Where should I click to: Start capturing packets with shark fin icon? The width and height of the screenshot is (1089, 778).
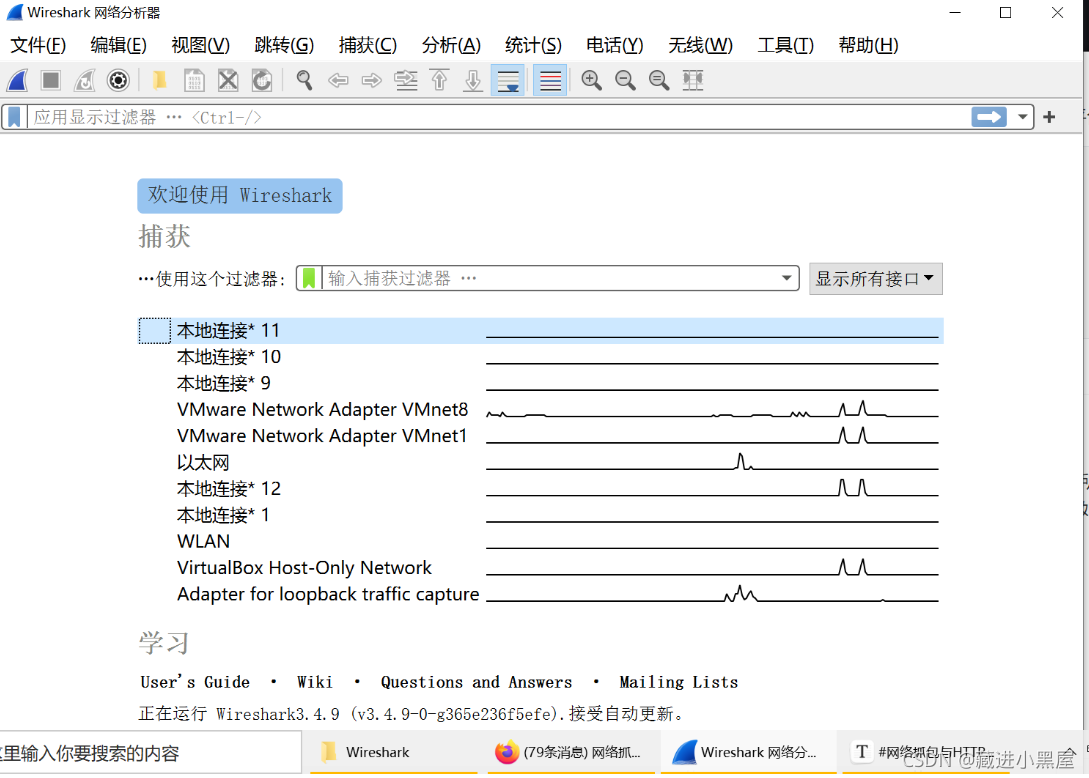pyautogui.click(x=17, y=81)
